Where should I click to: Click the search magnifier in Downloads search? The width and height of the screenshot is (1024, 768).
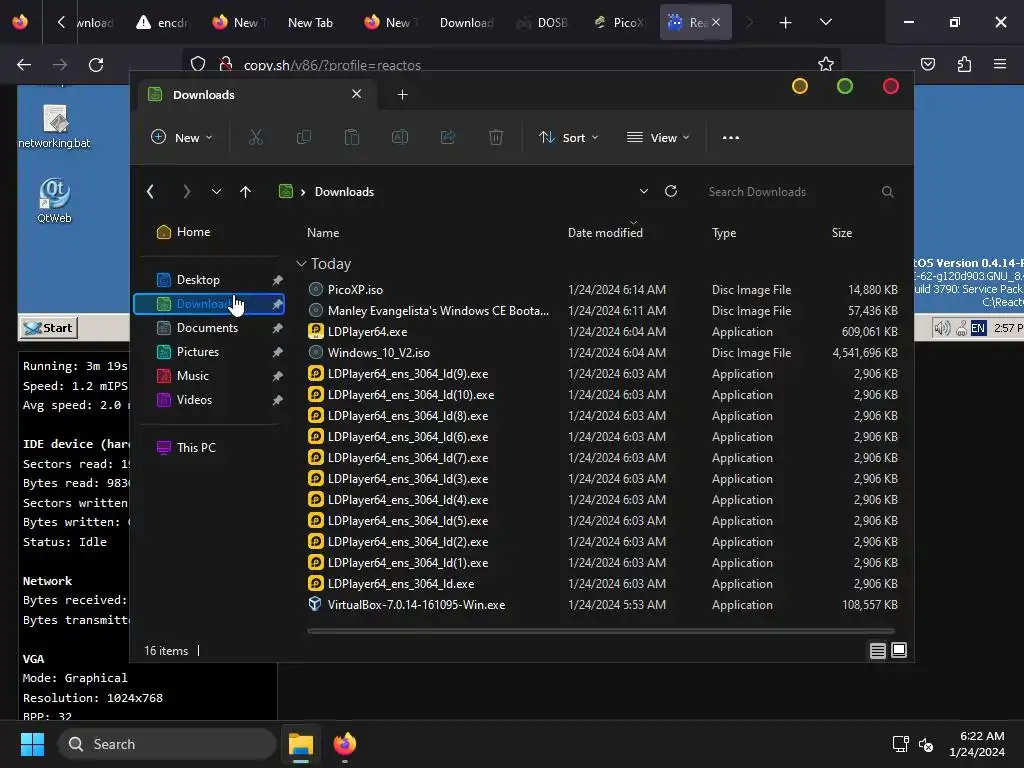(888, 191)
